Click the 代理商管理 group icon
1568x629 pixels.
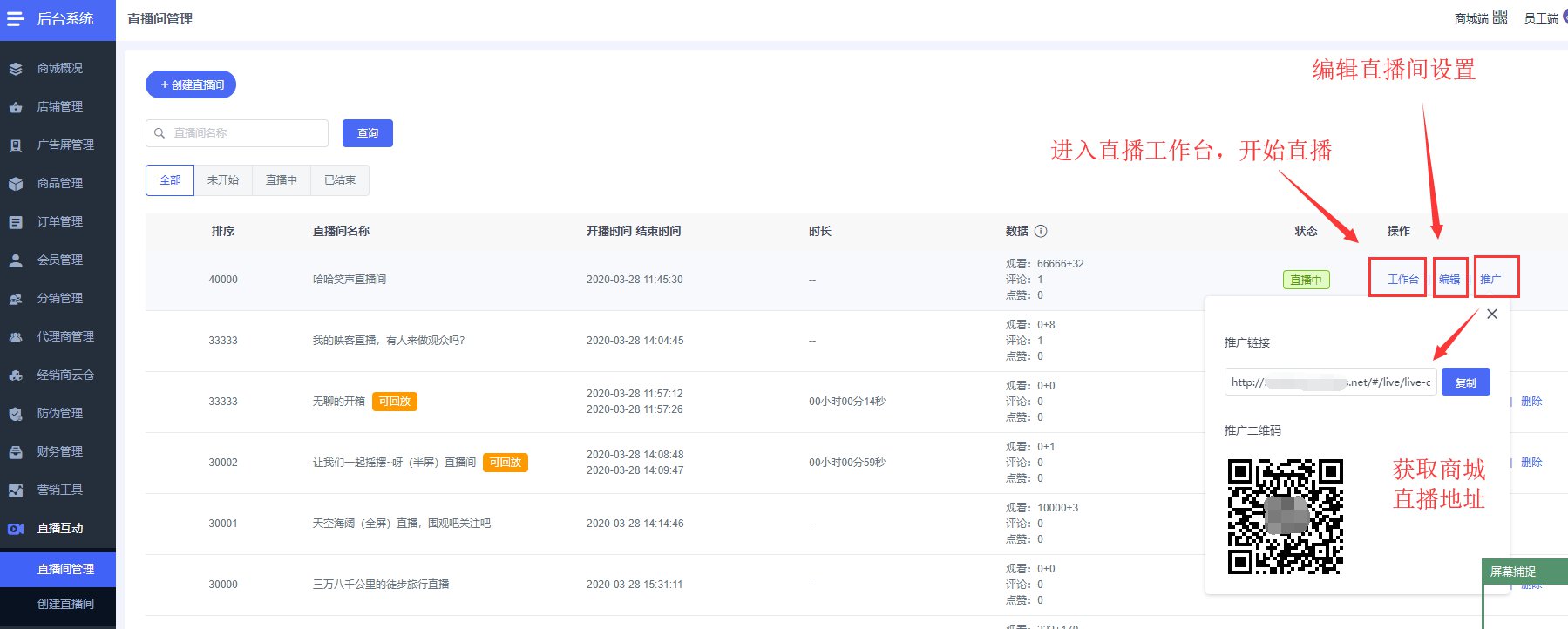pyautogui.click(x=16, y=336)
